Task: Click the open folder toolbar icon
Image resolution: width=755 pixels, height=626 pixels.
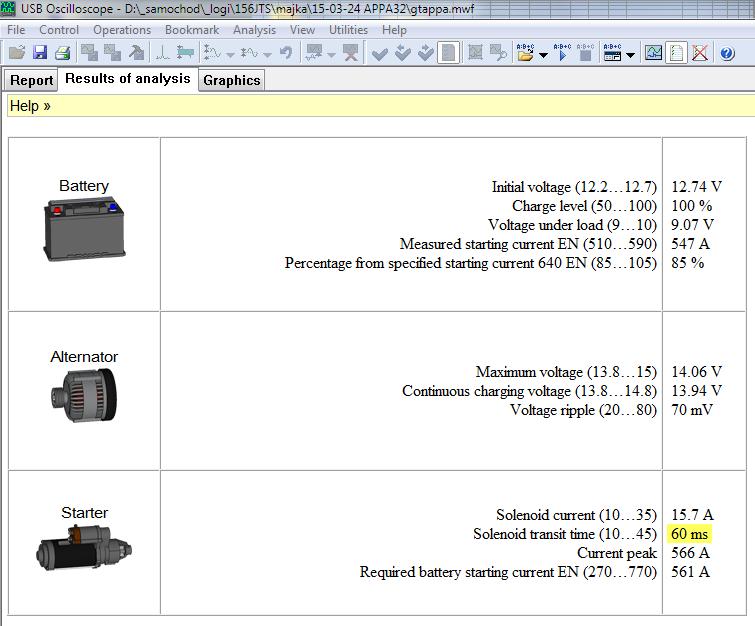Action: [16, 53]
